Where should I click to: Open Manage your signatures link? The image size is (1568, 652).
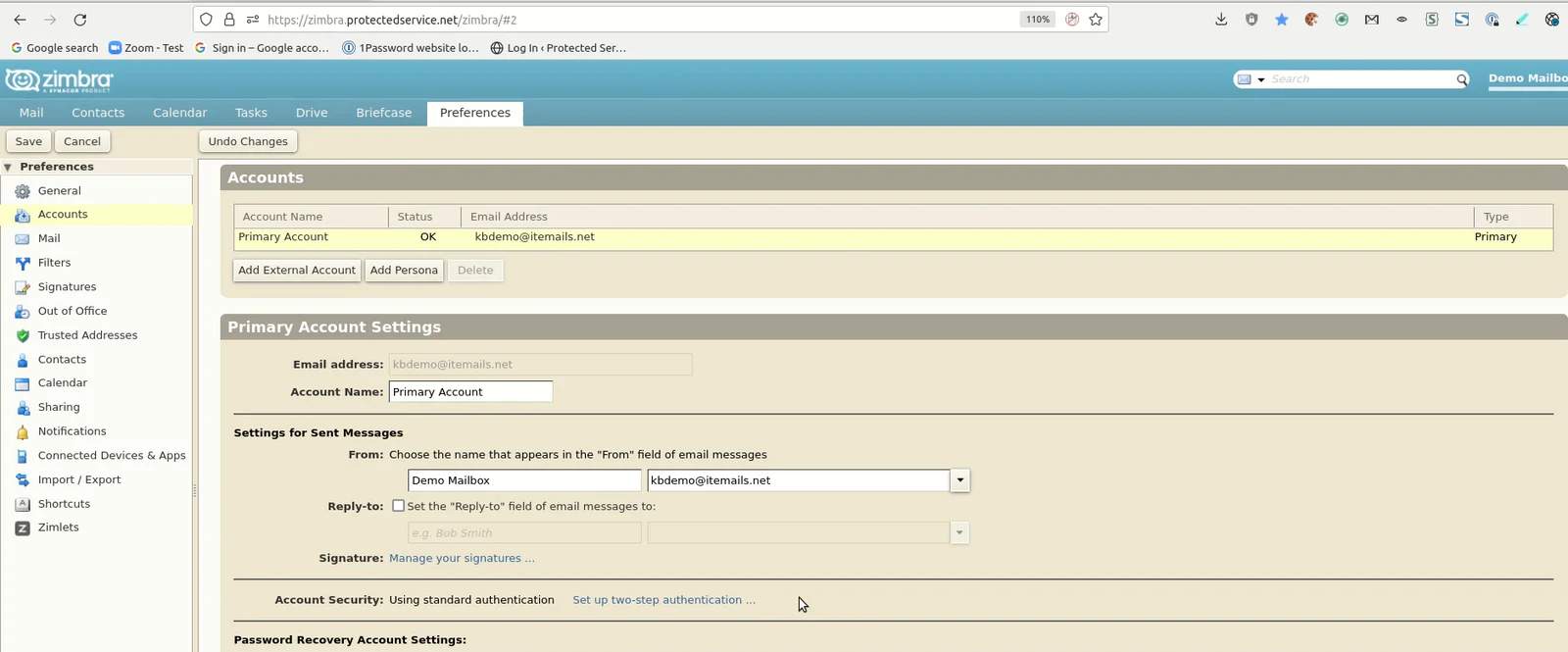[462, 559]
